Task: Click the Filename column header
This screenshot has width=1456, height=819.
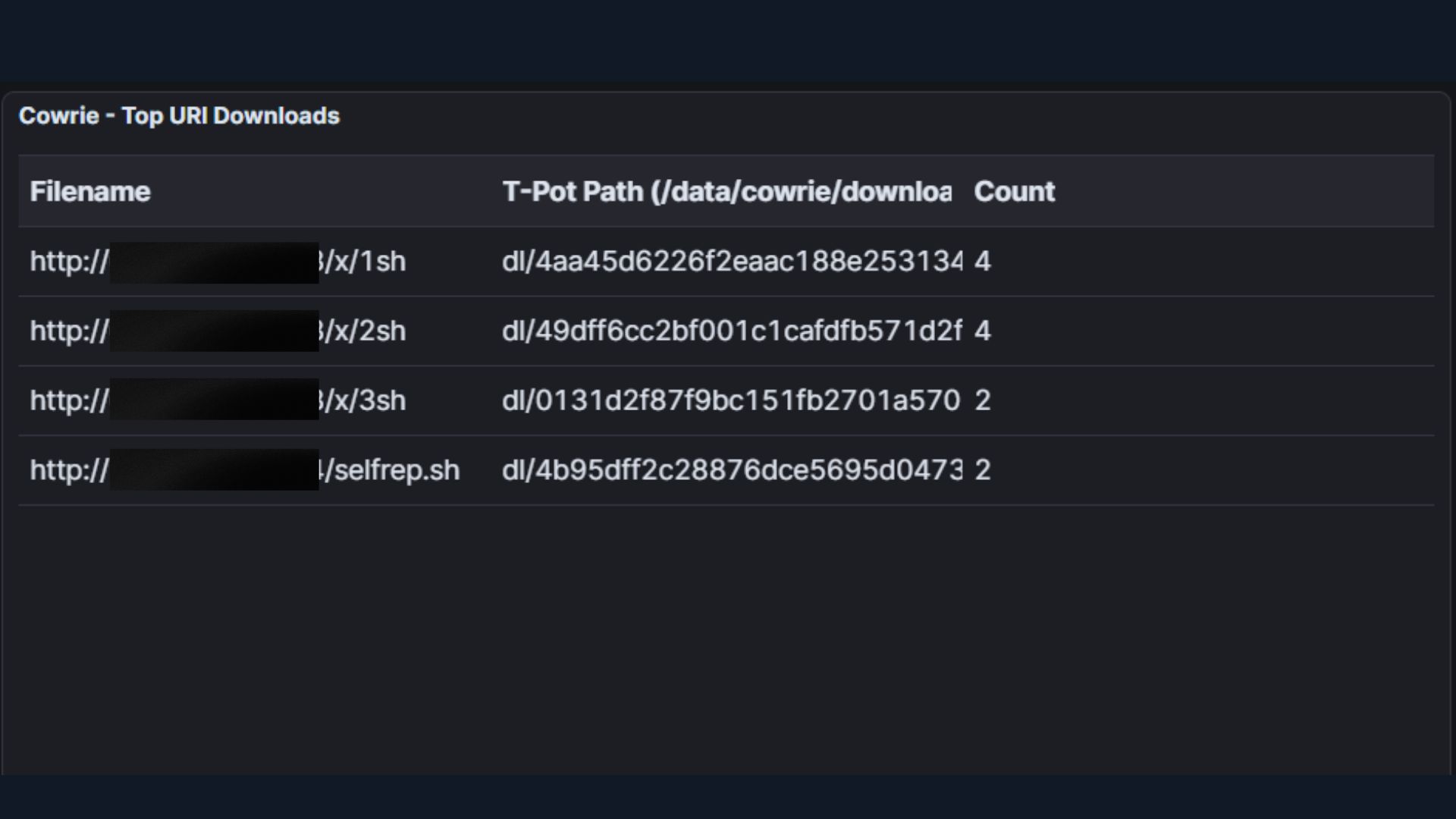Action: point(90,192)
